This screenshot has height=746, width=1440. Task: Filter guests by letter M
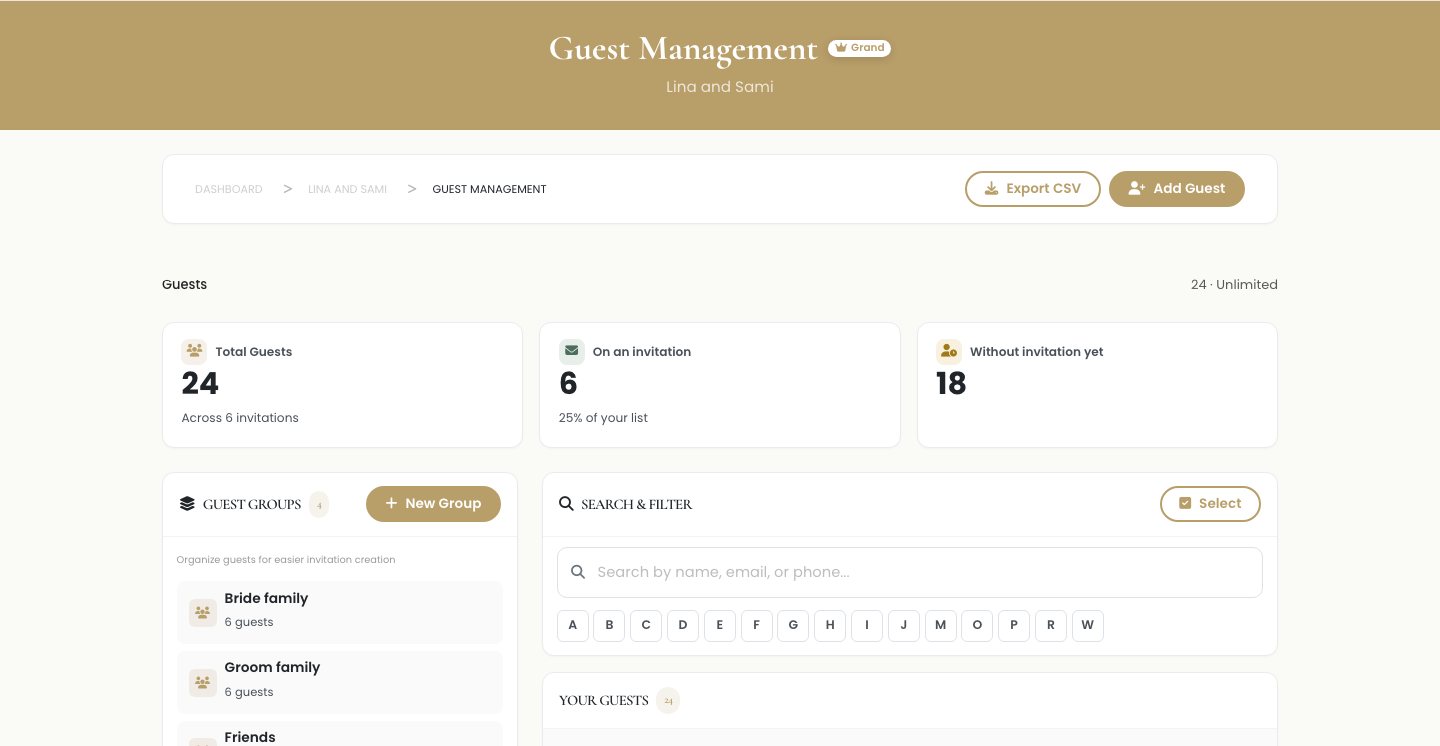pyautogui.click(x=940, y=625)
